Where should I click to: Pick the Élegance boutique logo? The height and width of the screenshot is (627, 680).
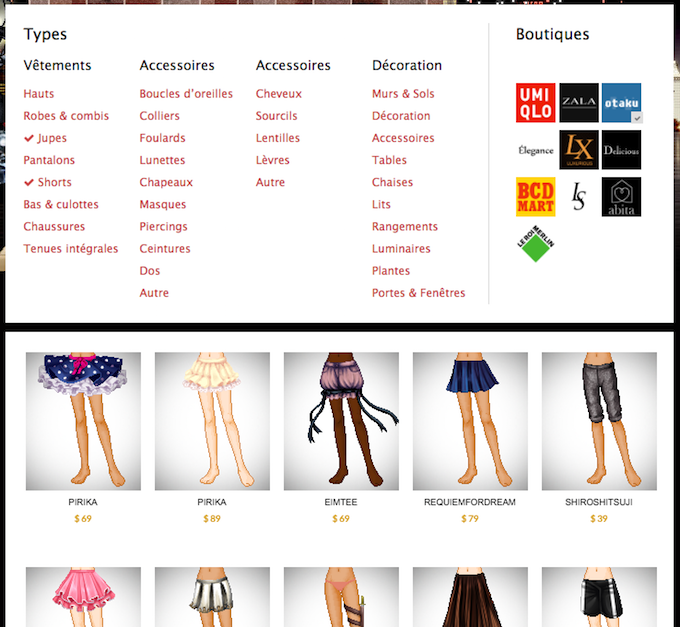click(535, 150)
